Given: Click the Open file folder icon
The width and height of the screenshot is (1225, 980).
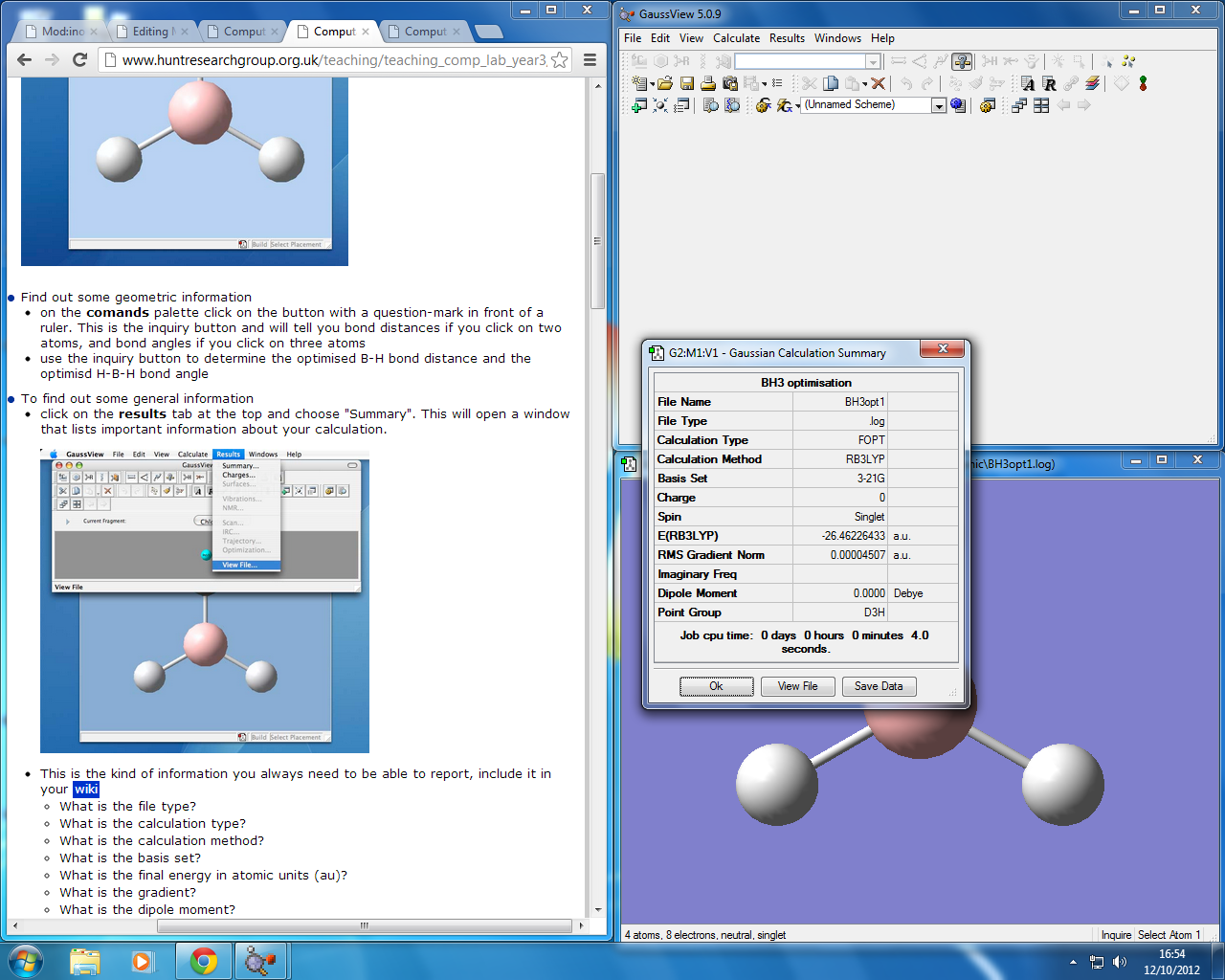Looking at the screenshot, I should (665, 84).
